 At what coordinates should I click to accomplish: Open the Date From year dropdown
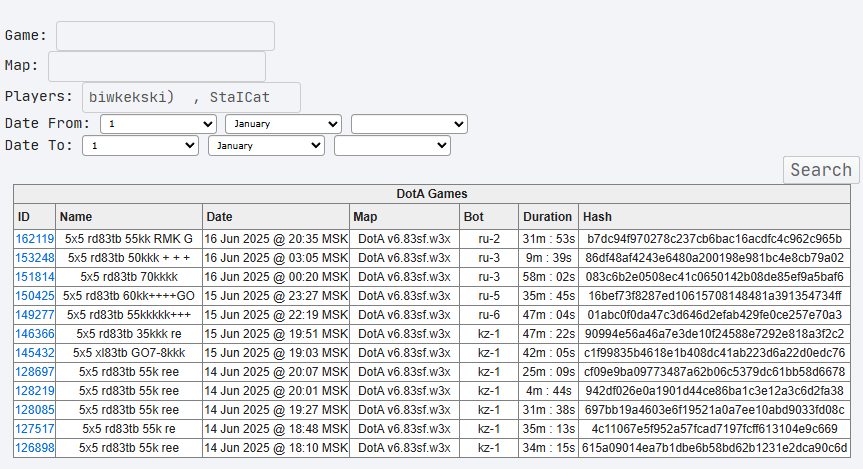click(409, 124)
